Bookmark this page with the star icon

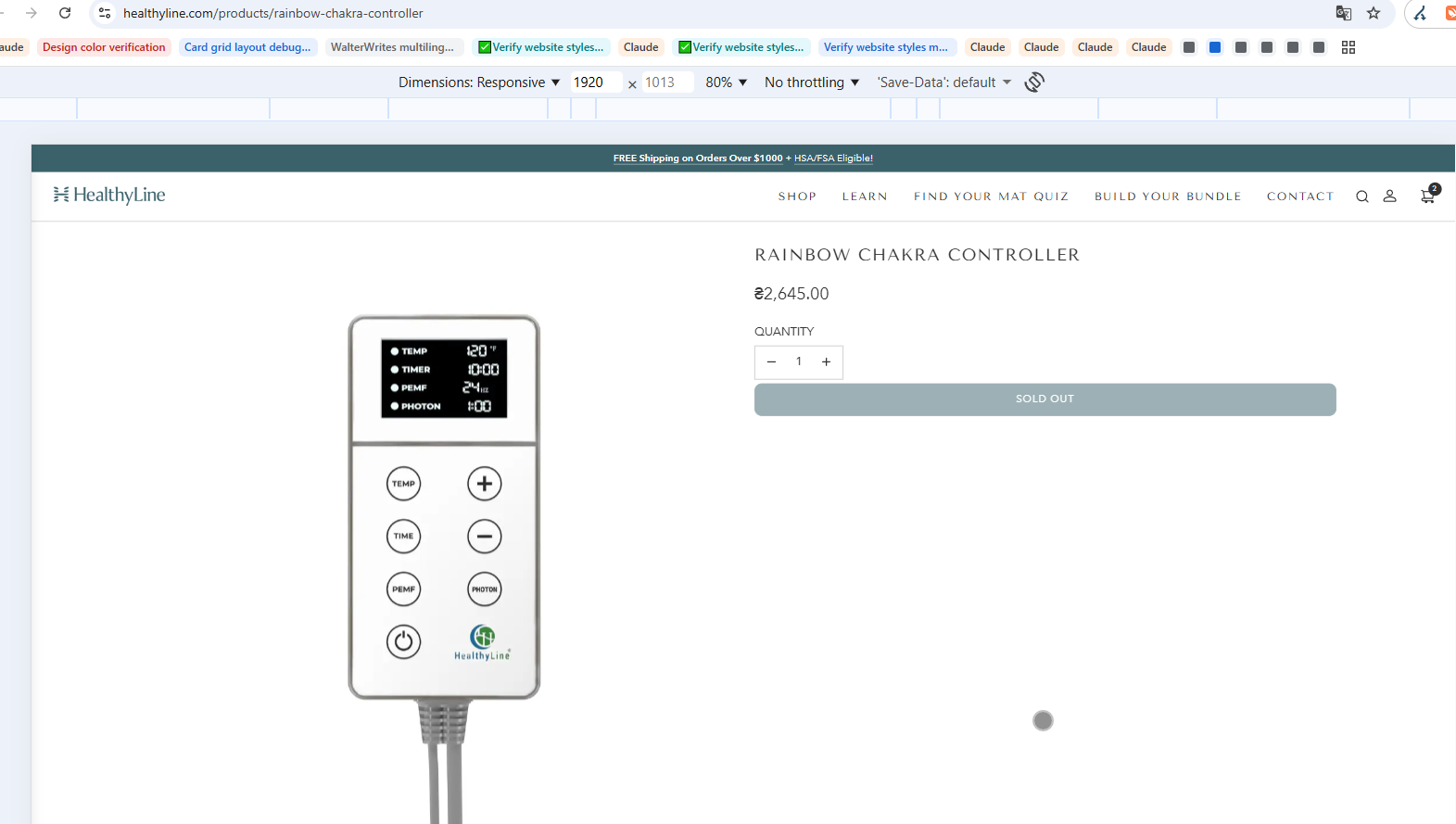[1374, 13]
